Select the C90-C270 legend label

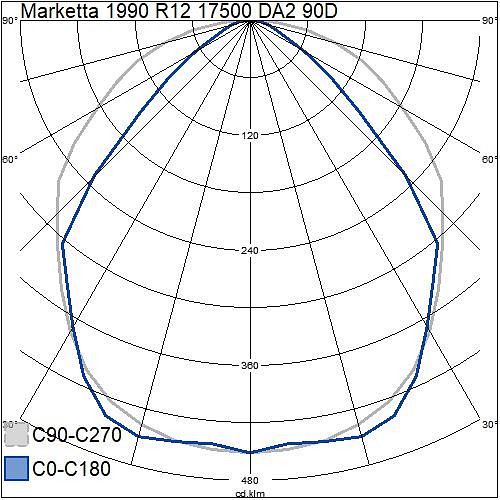coord(77,435)
